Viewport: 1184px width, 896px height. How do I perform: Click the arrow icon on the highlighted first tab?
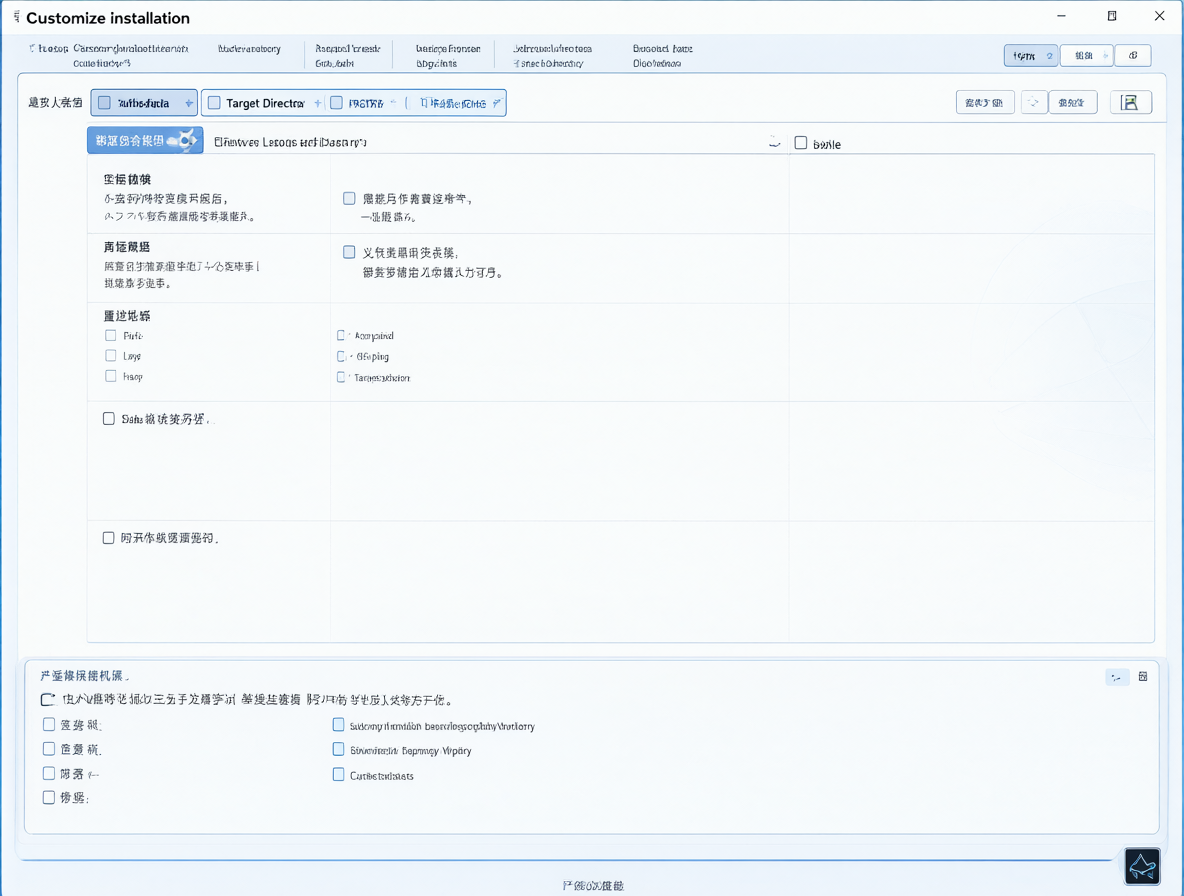[x=189, y=103]
